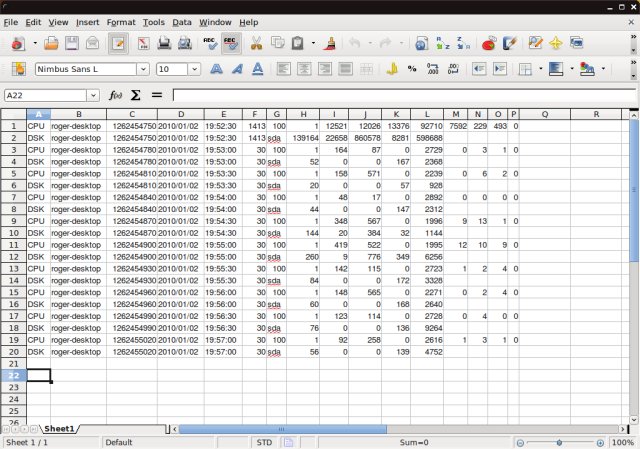Click the zoom out minus button
This screenshot has width=640, height=449.
pos(520,442)
